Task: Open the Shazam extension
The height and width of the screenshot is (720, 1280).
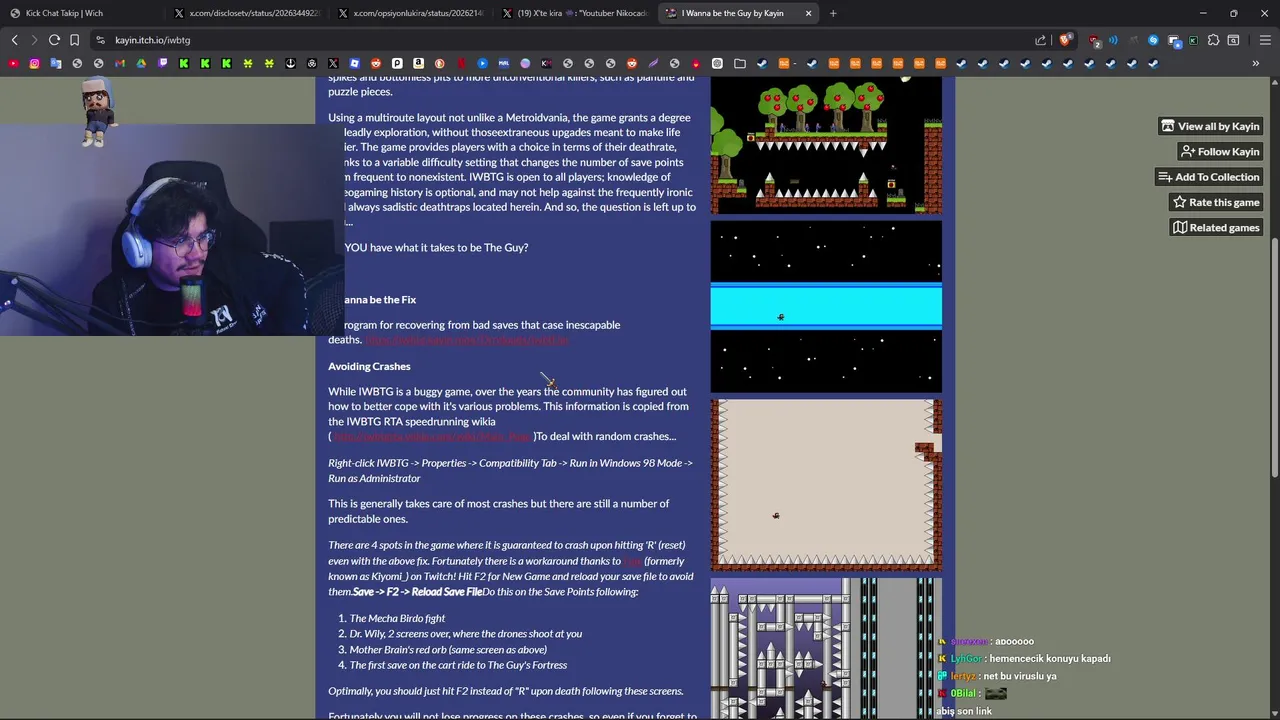Action: coord(1153,40)
